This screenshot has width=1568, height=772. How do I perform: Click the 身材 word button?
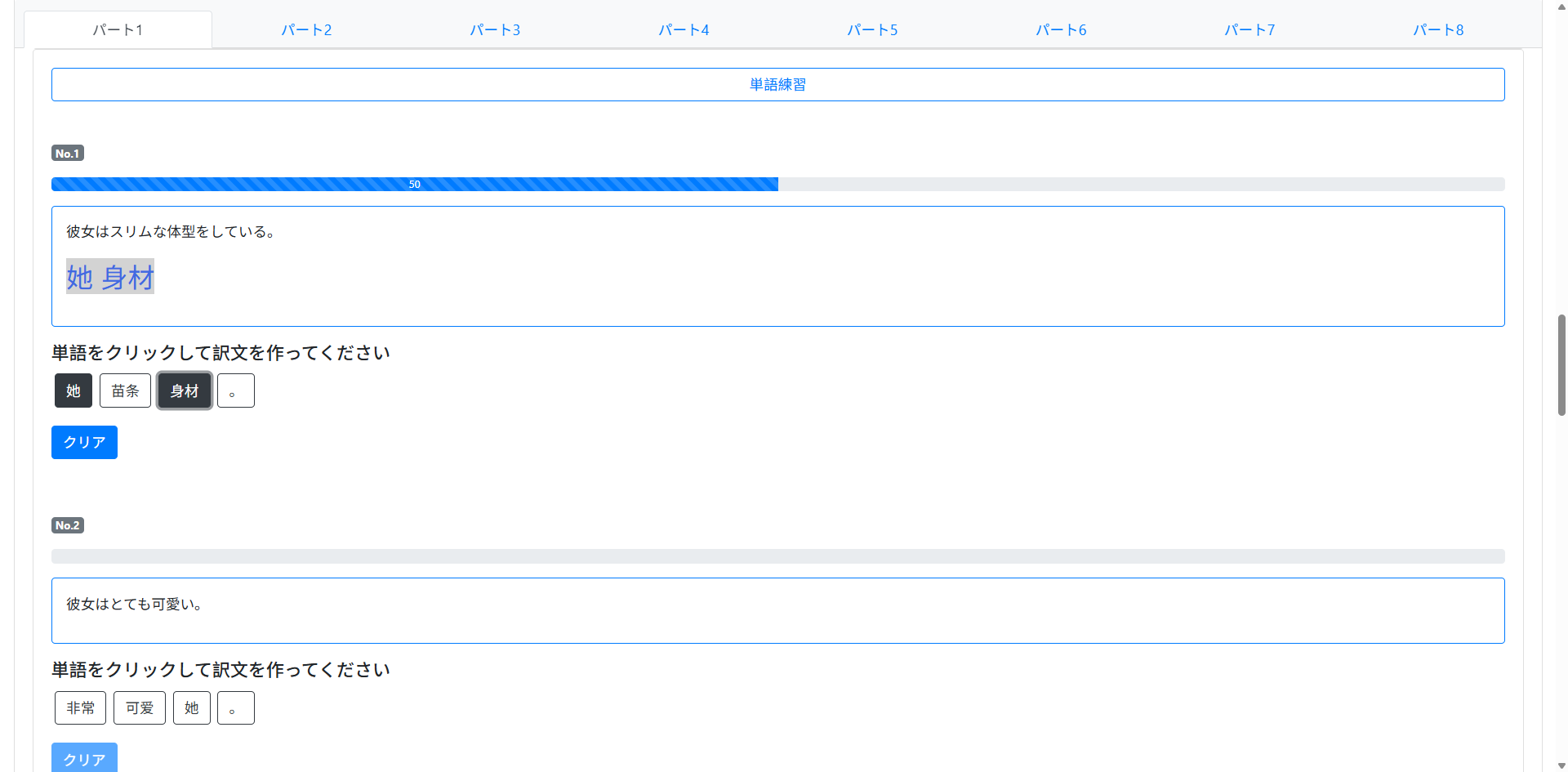[x=185, y=390]
